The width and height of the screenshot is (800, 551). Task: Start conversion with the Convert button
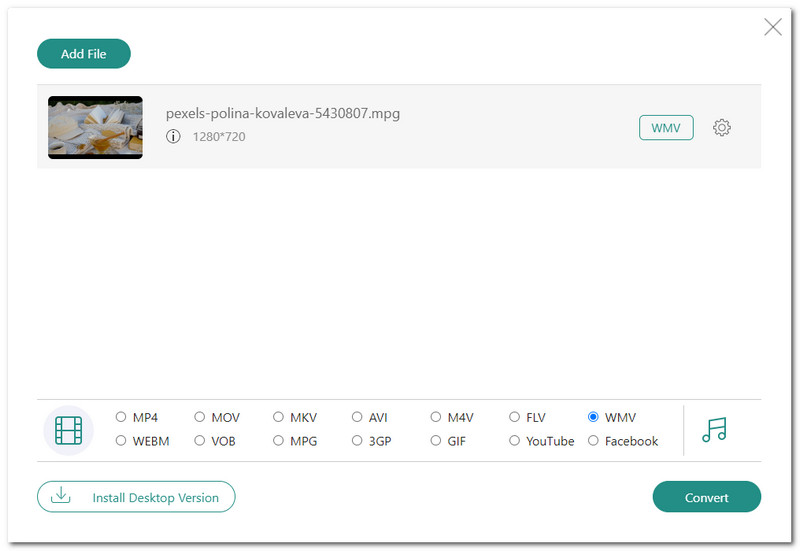click(706, 497)
